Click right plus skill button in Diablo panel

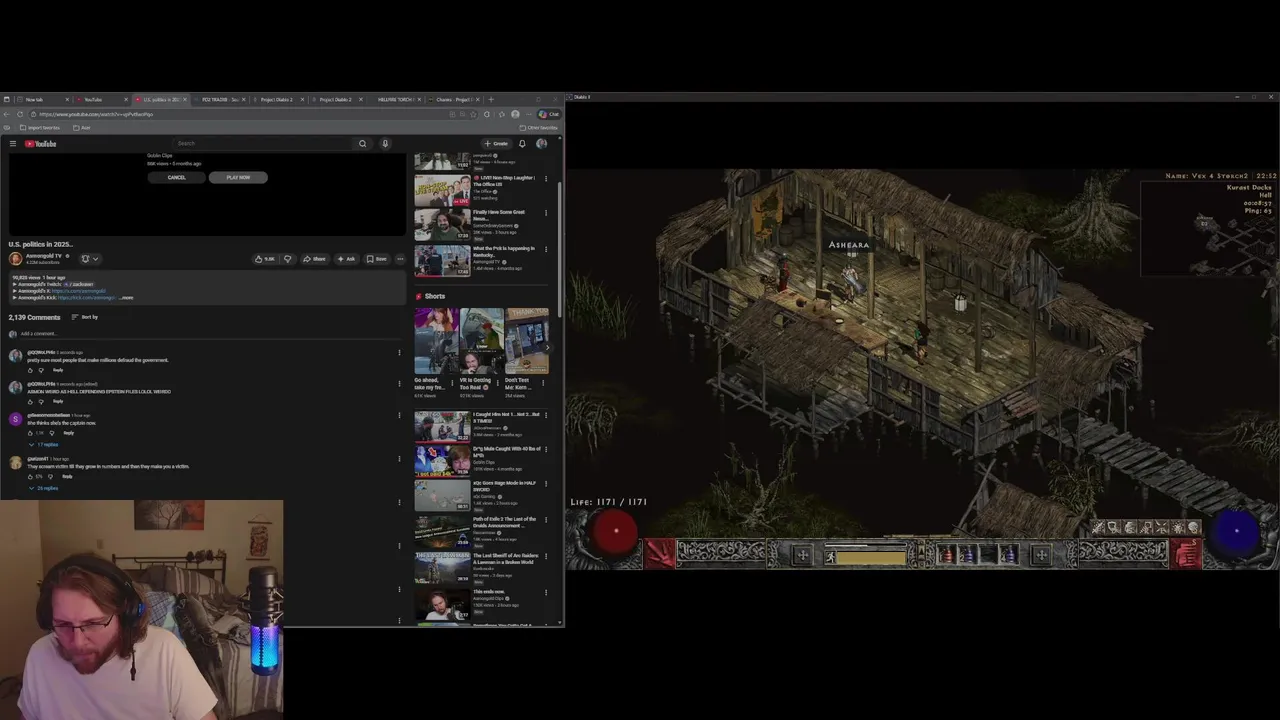[x=1041, y=554]
